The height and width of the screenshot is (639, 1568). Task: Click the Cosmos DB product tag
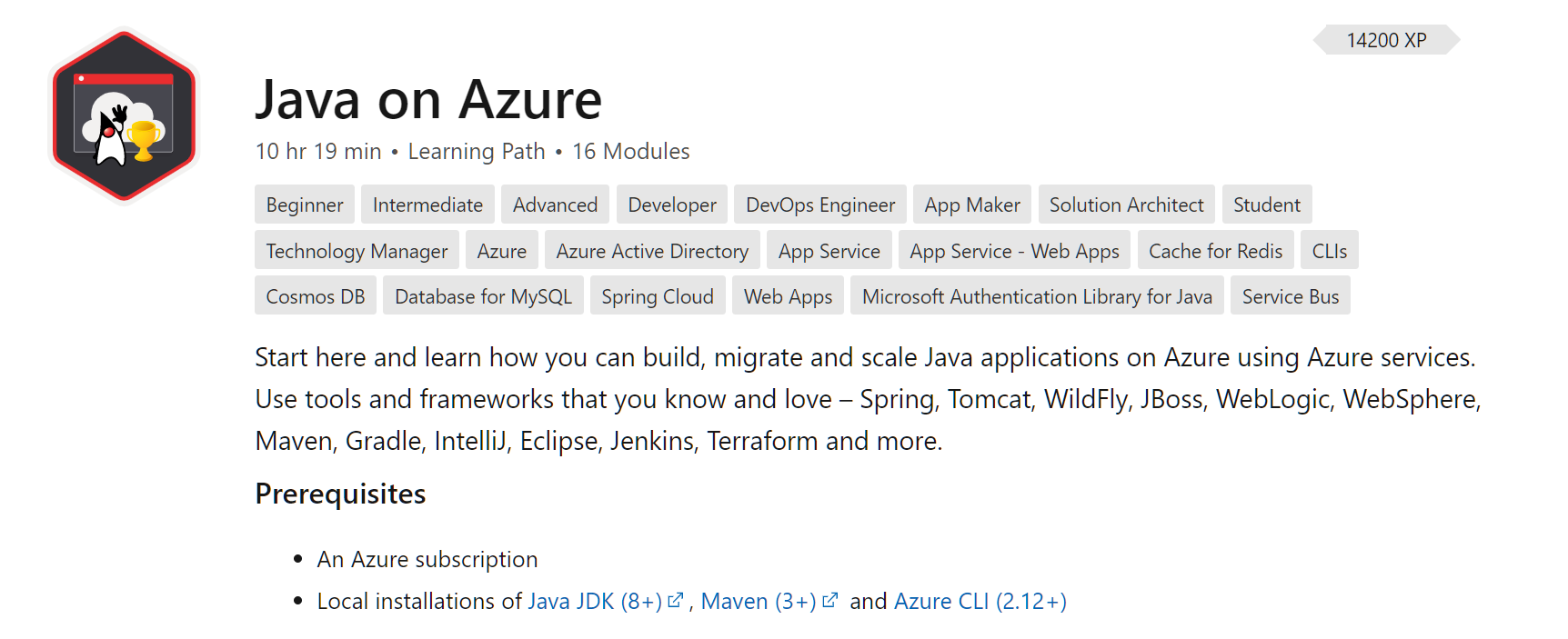(315, 296)
